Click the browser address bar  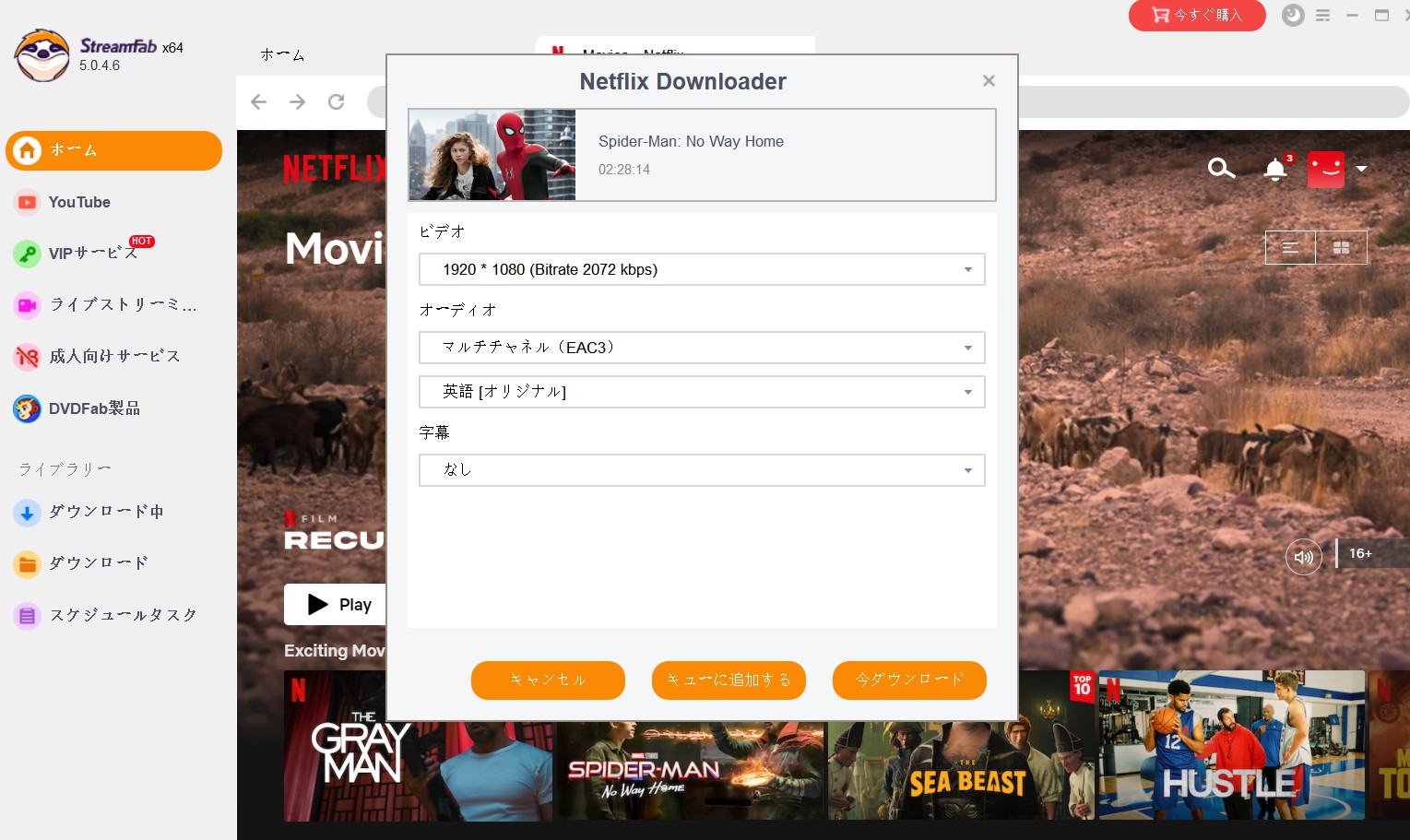[x=1214, y=101]
